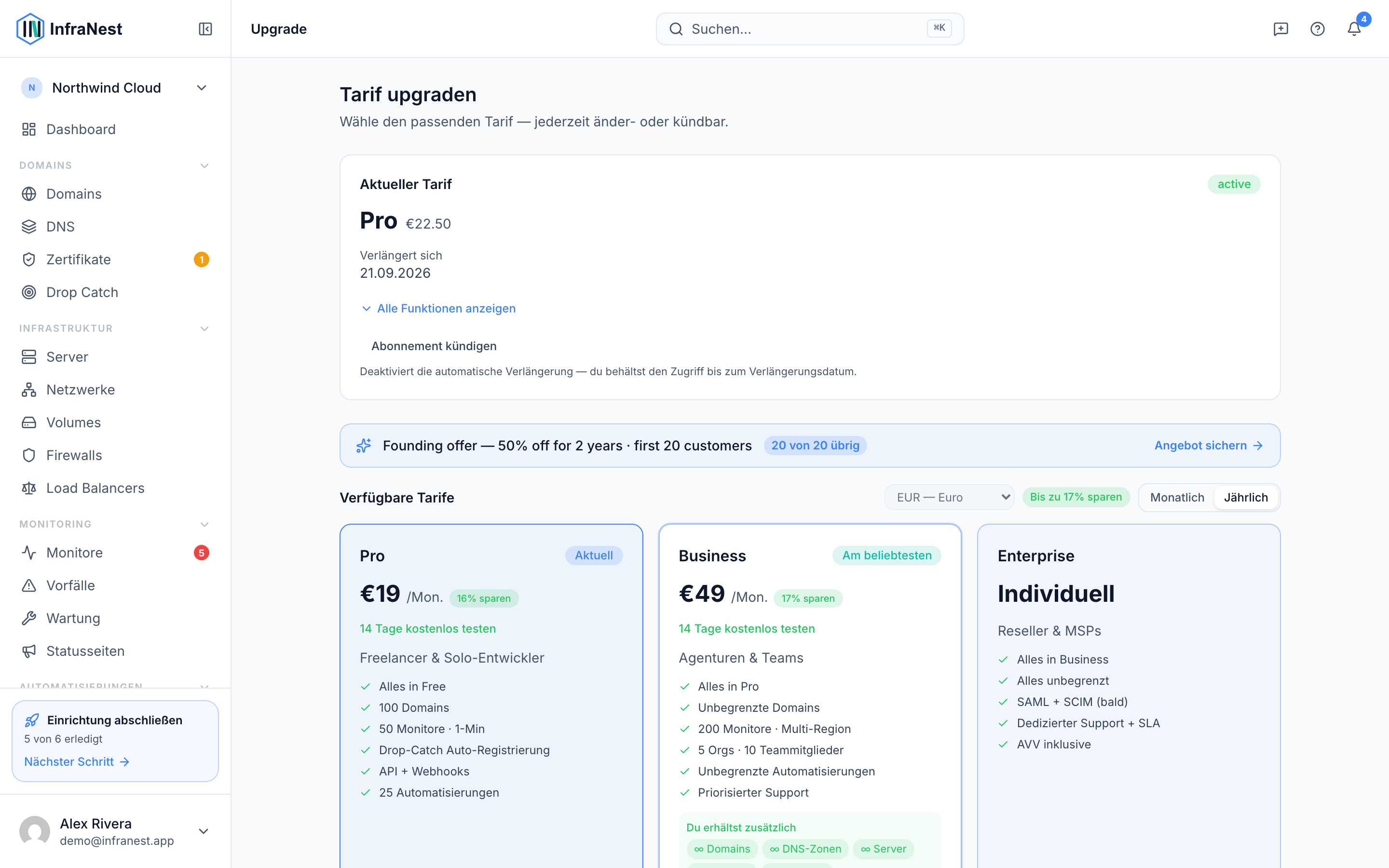1389x868 pixels.
Task: Click the N organization avatar badge
Action: point(31,88)
